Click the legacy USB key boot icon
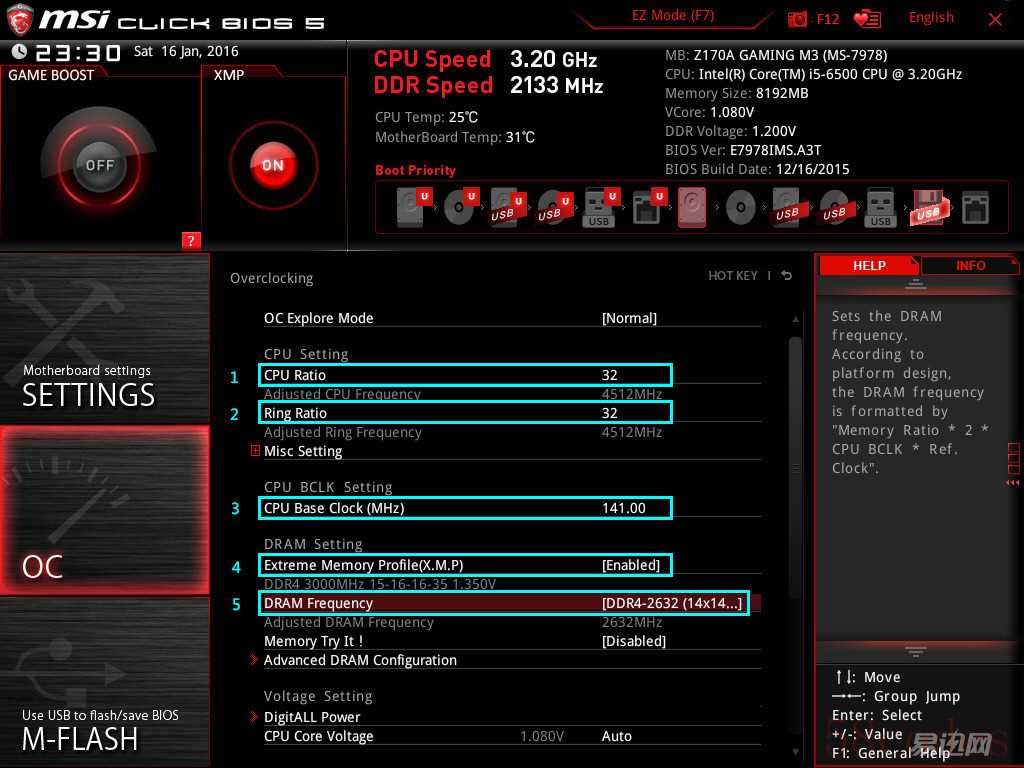The width and height of the screenshot is (1024, 768). pos(880,207)
